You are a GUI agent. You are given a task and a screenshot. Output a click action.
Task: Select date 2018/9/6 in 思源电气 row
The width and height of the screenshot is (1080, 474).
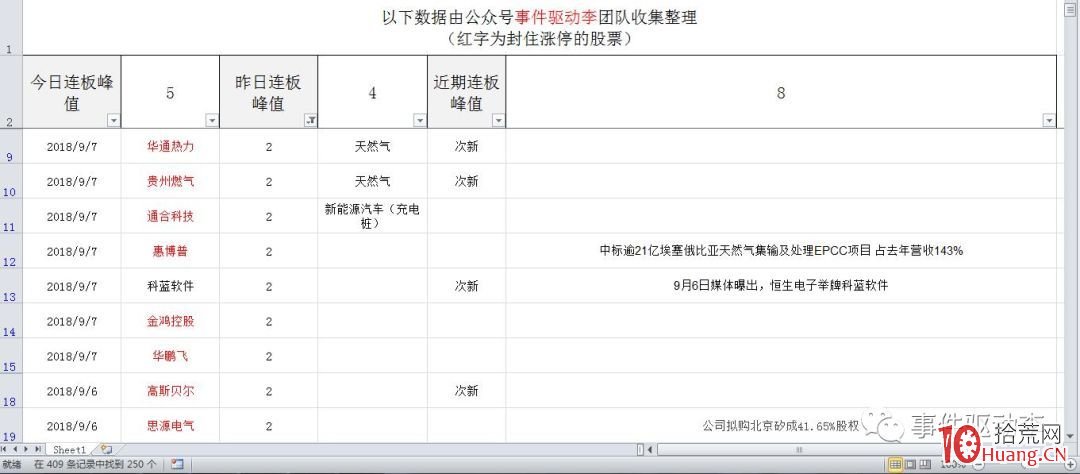coord(72,426)
